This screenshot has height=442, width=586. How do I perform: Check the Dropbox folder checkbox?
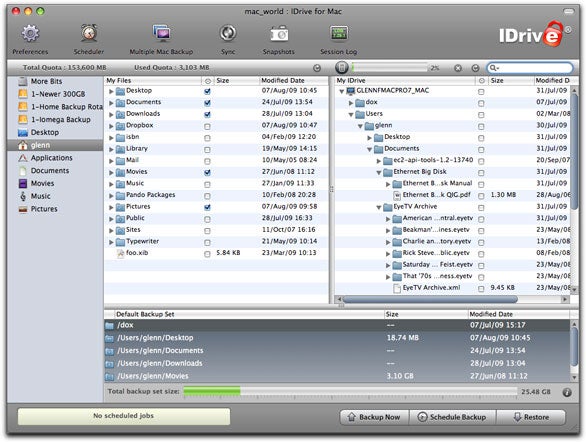[207, 127]
